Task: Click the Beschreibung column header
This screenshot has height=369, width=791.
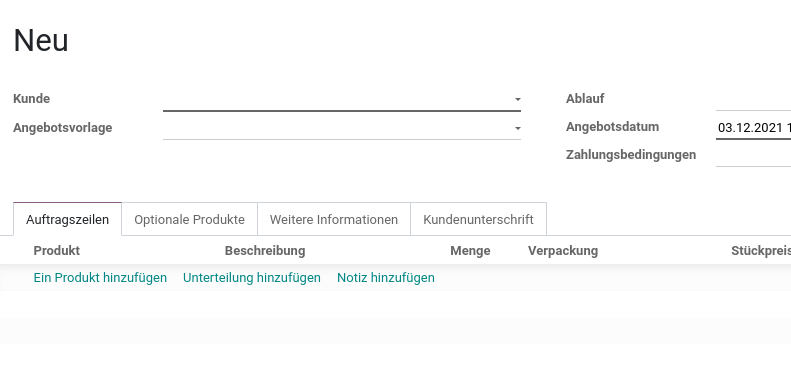Action: [265, 250]
